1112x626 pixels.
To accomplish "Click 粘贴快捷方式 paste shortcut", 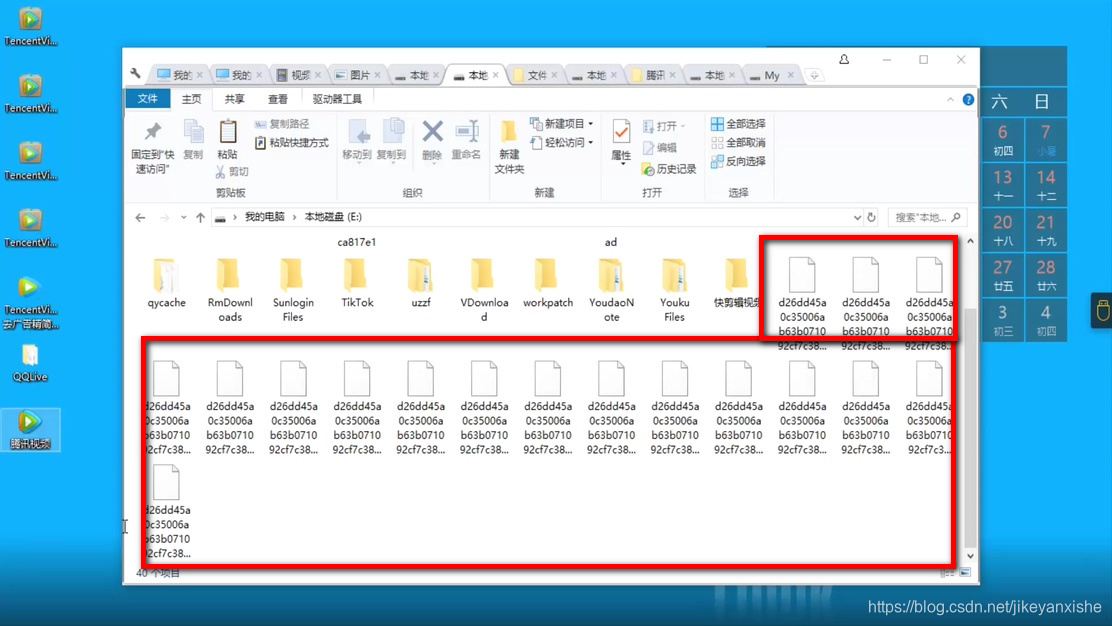I will pos(291,142).
